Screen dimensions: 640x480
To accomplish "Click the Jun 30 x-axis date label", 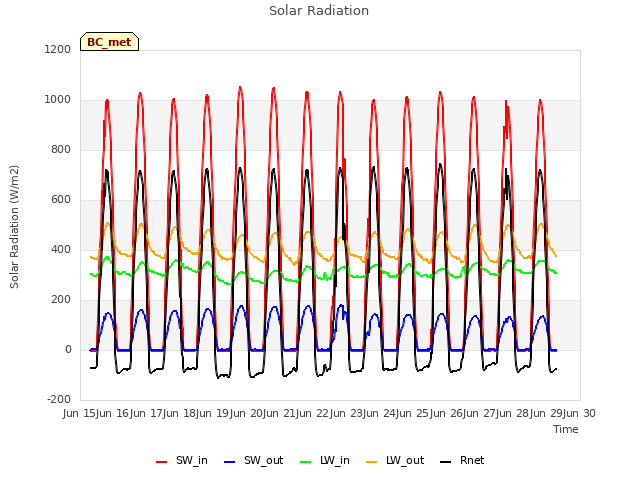I will click(x=580, y=413).
